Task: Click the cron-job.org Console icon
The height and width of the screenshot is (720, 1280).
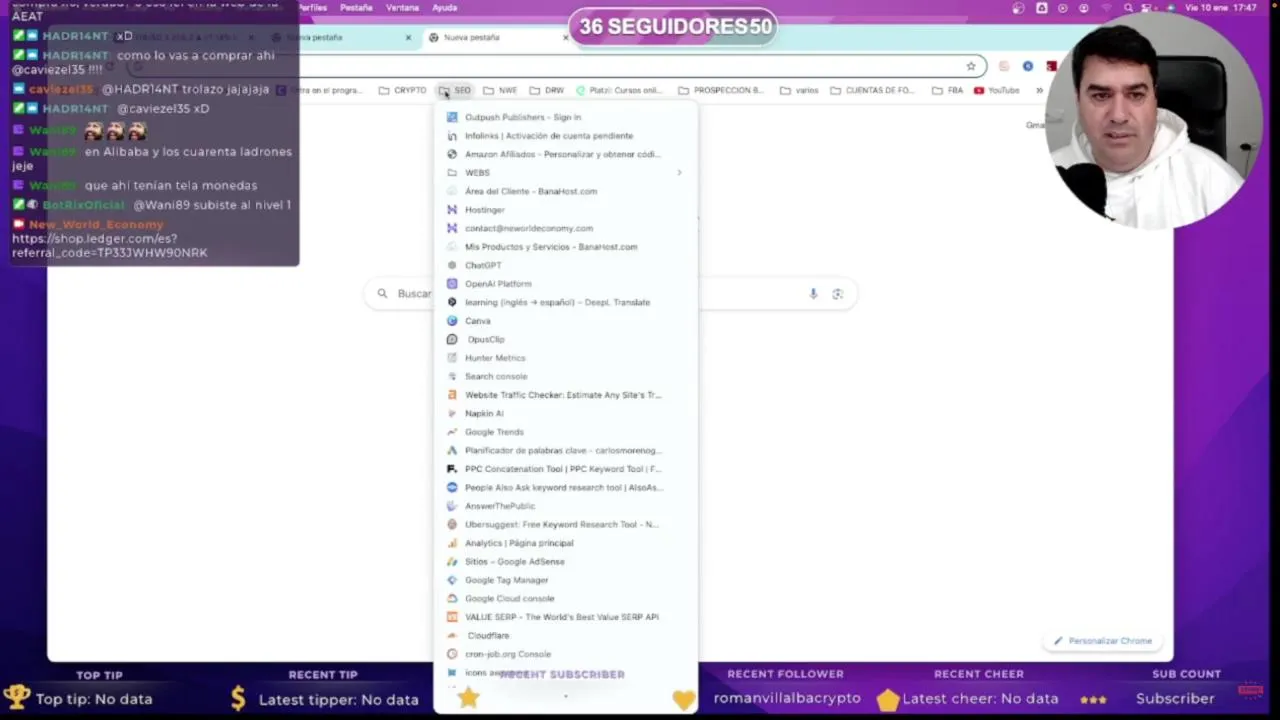Action: [x=452, y=654]
